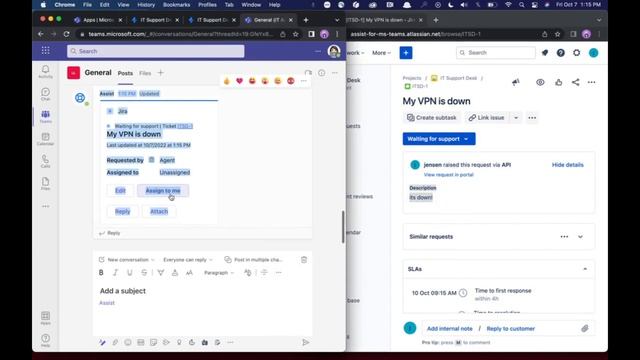This screenshot has height=360, width=640.
Task: Open Apps in the Teams sidebar
Action: point(45,318)
